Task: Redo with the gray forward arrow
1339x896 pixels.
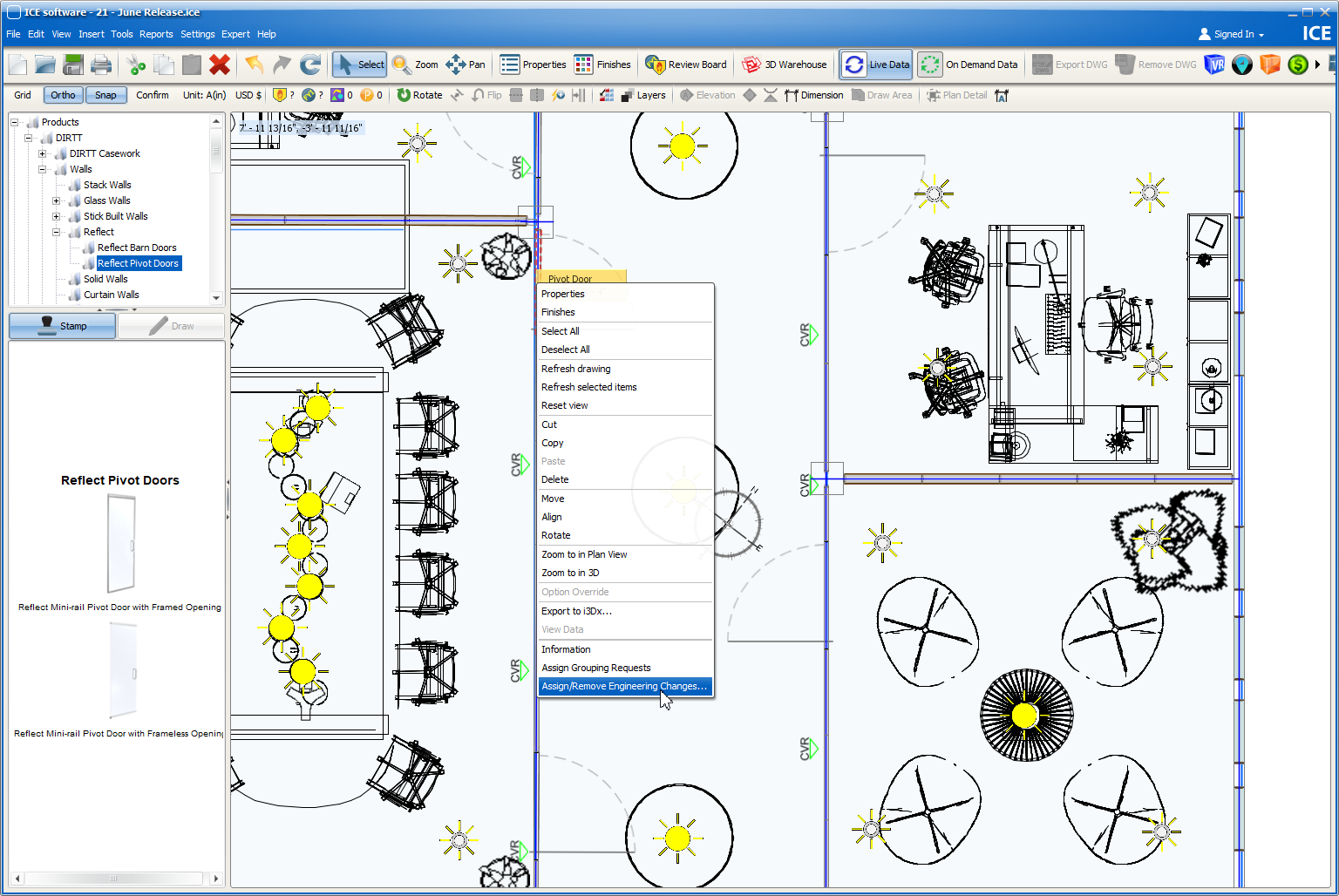Action: click(282, 64)
